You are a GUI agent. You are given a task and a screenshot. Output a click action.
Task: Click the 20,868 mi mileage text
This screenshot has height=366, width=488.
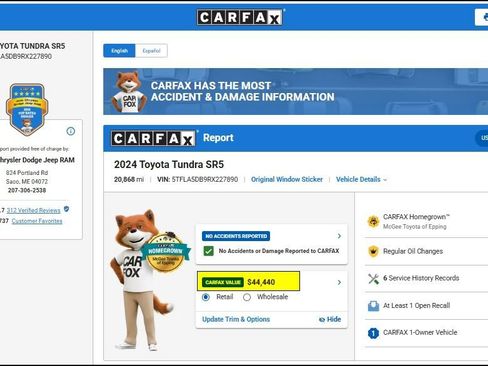(129, 179)
